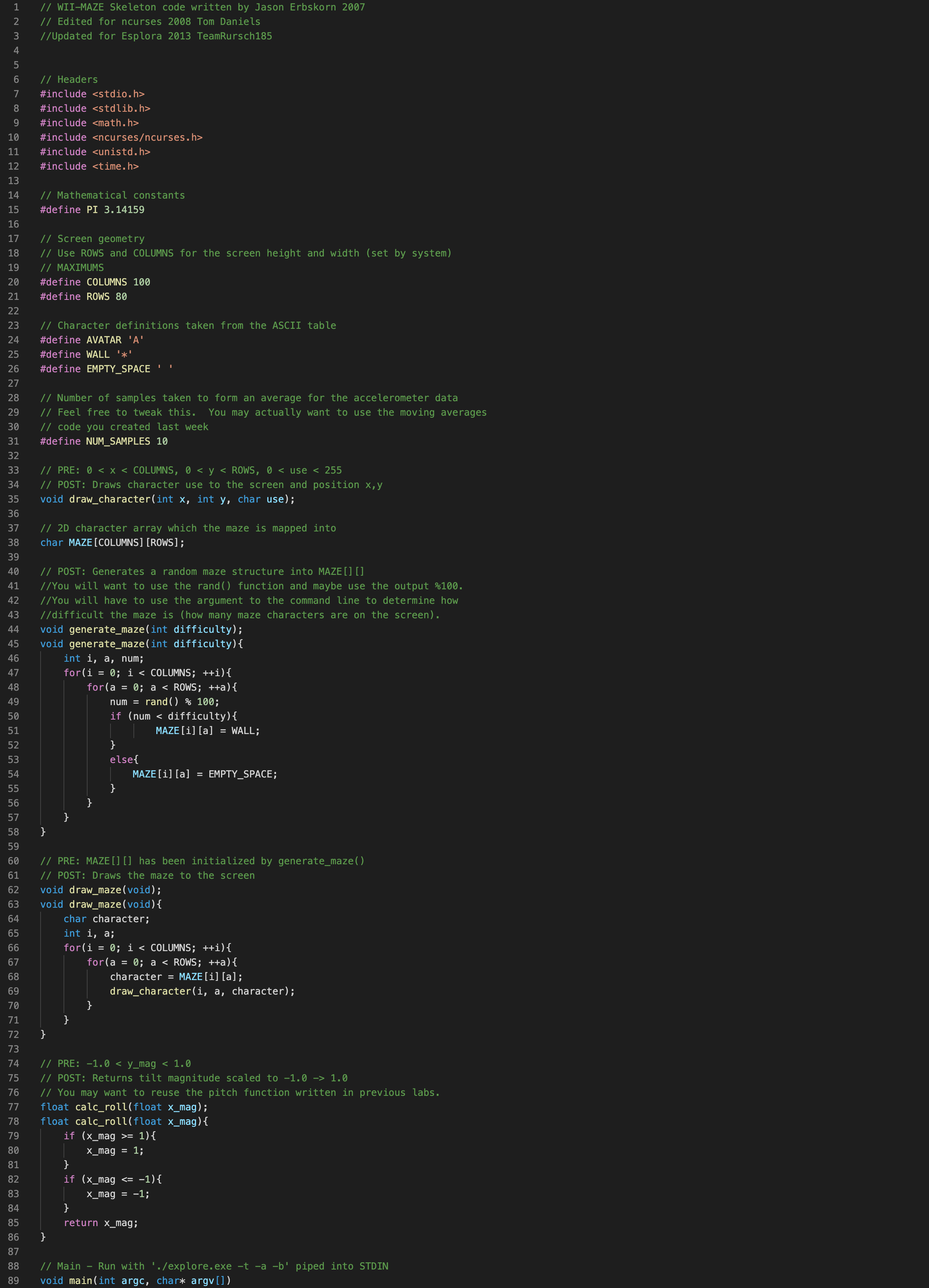Click the '#define COLUMNS 100' line
This screenshot has height=1288, width=929.
[95, 282]
